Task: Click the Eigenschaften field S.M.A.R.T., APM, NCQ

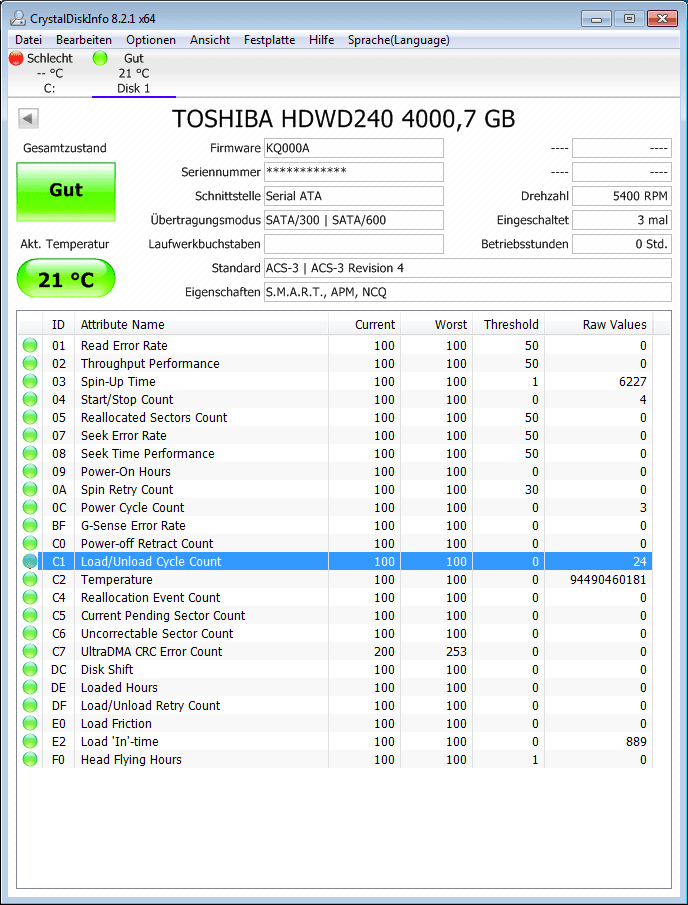Action: (468, 292)
